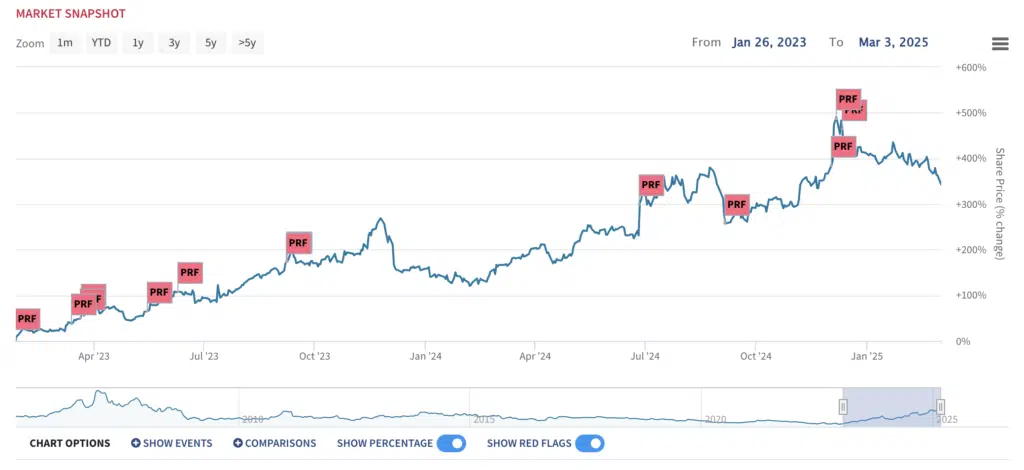Click the From date Jan 26, 2023
The height and width of the screenshot is (470, 1024).
[x=769, y=42]
